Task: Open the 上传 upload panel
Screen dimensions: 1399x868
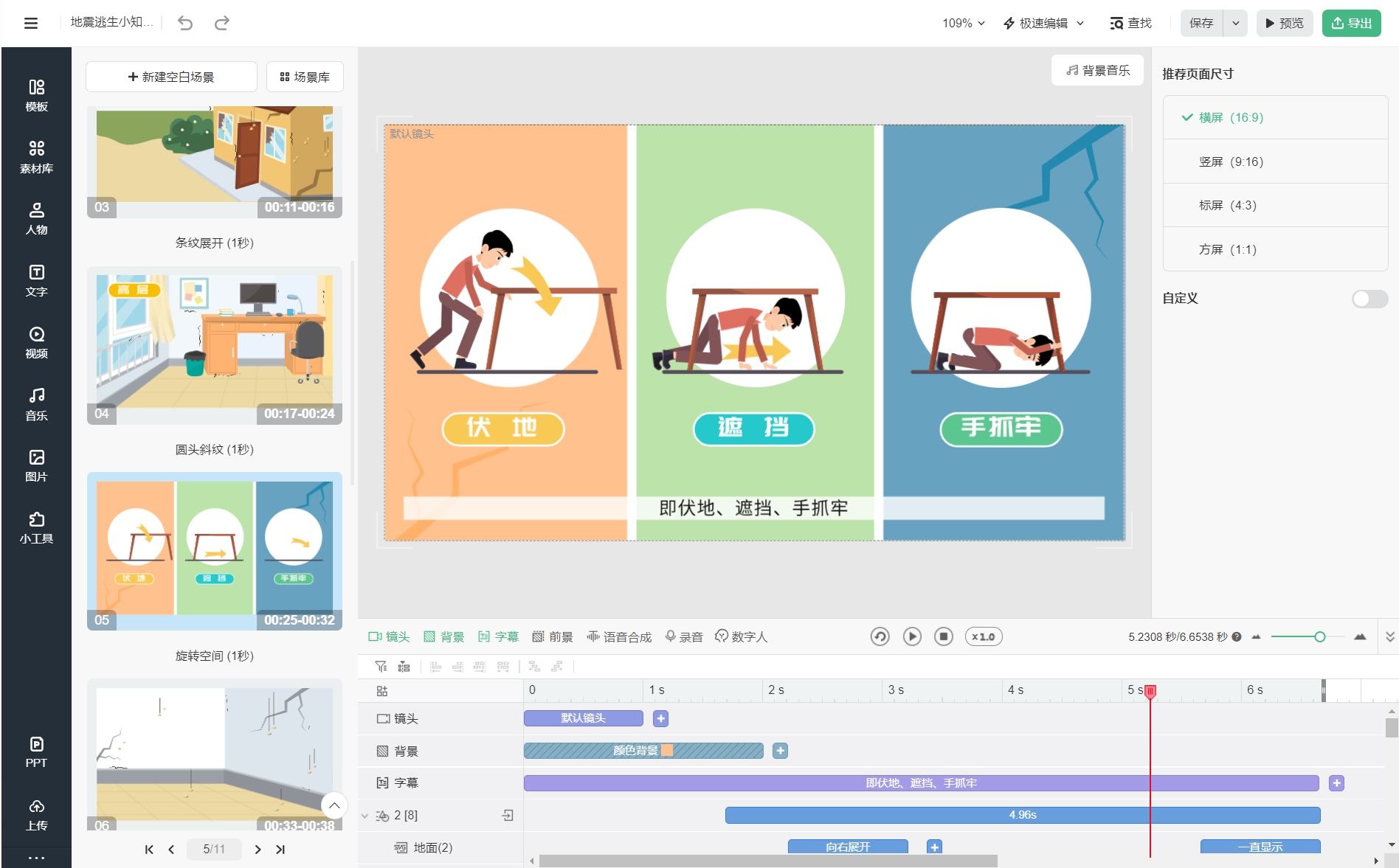Action: click(36, 815)
